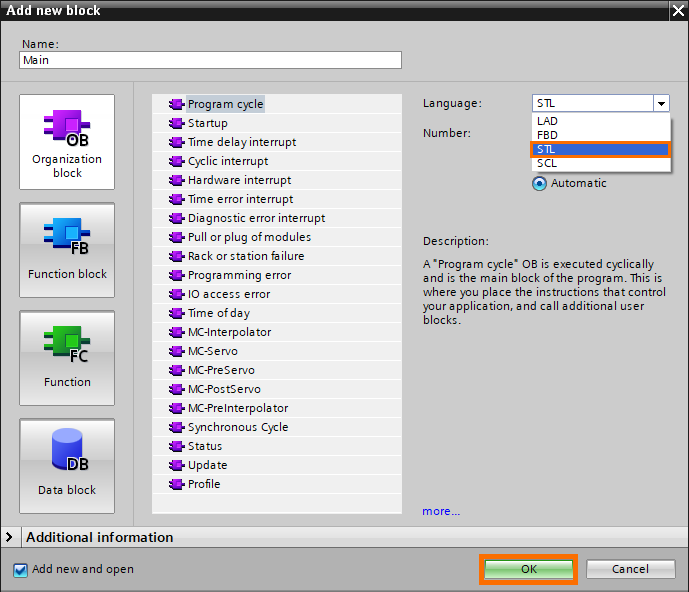Choose STL from the language list

click(601, 149)
